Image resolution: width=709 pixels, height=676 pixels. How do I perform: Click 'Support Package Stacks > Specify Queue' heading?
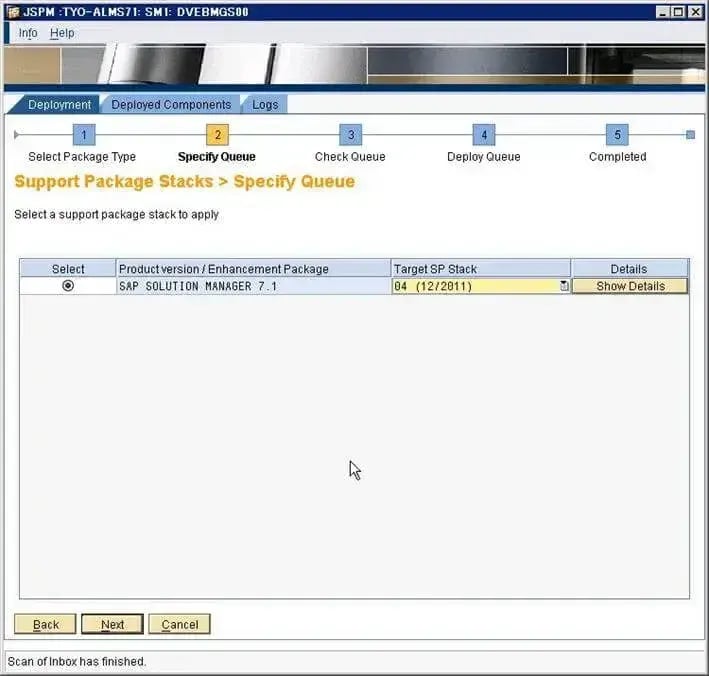pos(184,181)
